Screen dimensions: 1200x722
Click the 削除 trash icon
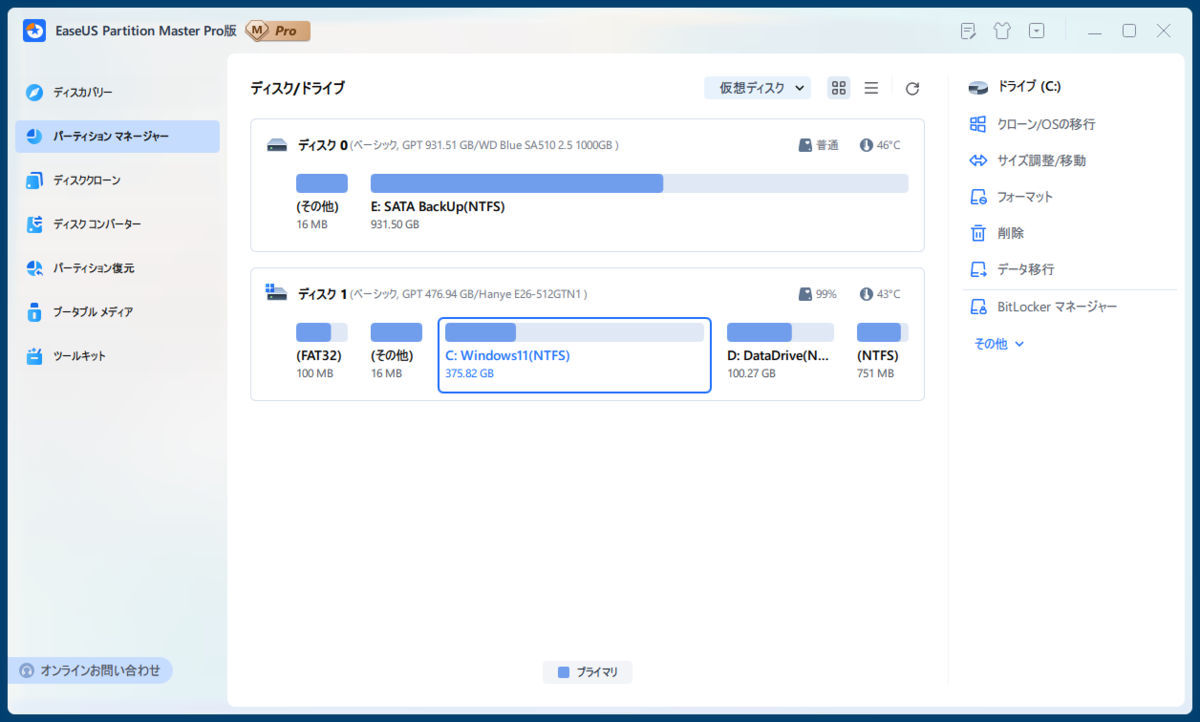pos(978,233)
